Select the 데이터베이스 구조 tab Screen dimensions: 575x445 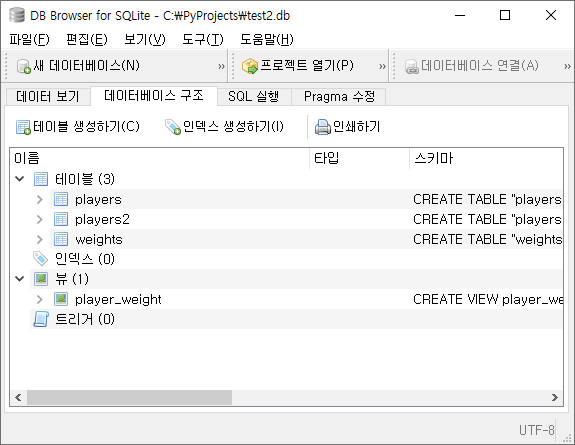pyautogui.click(x=154, y=96)
